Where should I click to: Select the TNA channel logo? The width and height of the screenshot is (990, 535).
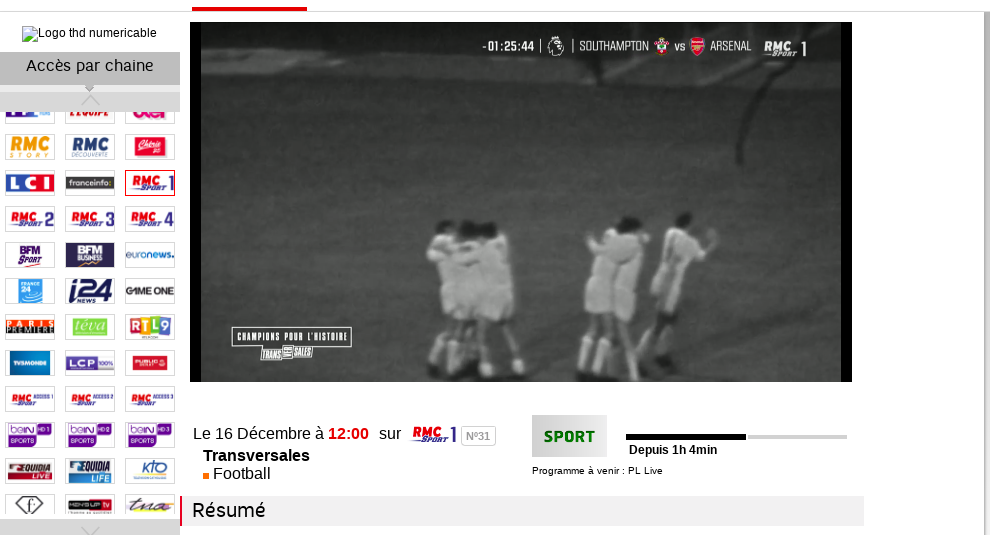coord(150,505)
